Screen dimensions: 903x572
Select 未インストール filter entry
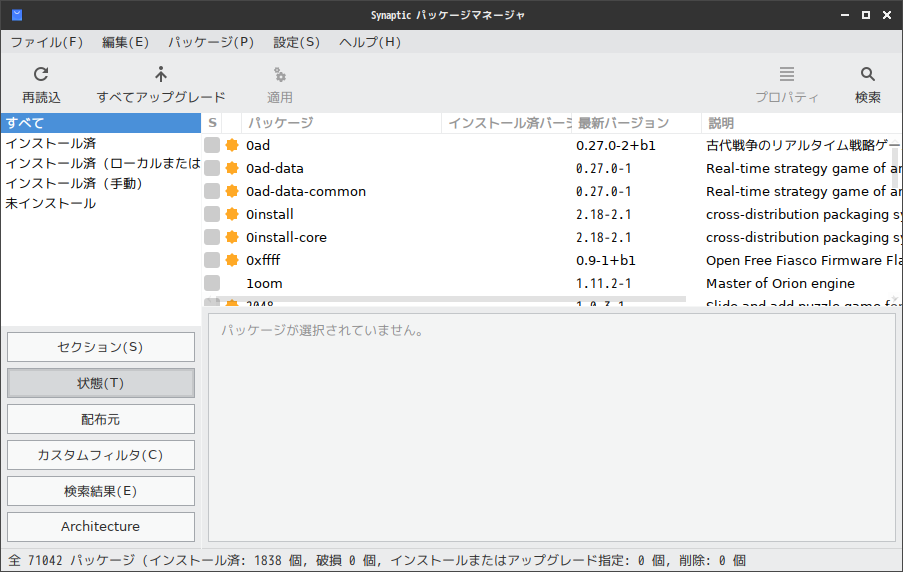[101, 204]
